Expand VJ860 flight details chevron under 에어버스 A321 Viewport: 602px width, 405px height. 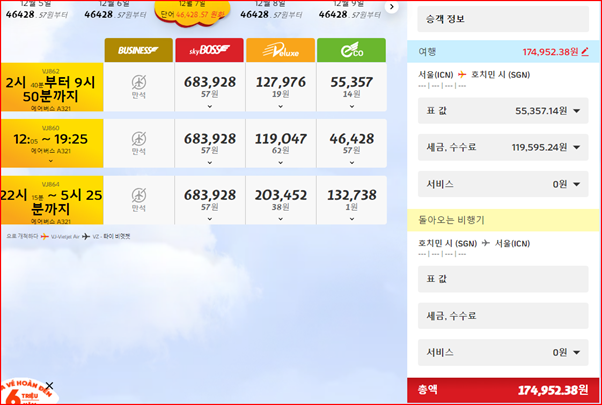(51, 161)
